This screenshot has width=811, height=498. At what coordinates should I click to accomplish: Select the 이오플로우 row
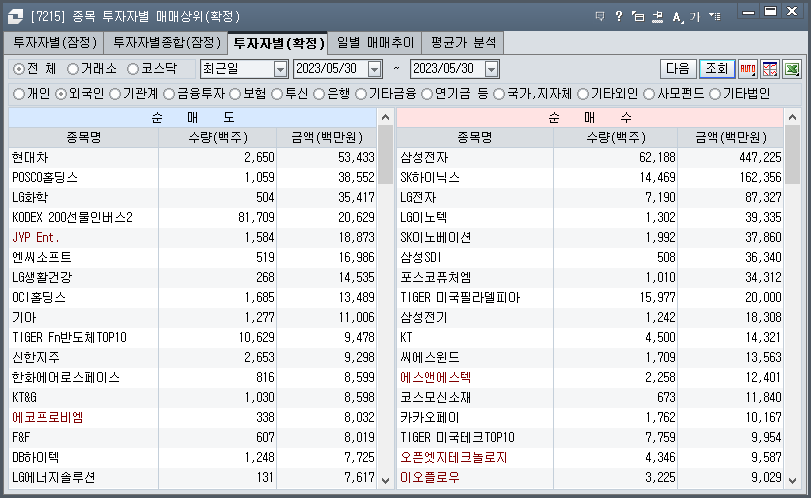point(590,477)
